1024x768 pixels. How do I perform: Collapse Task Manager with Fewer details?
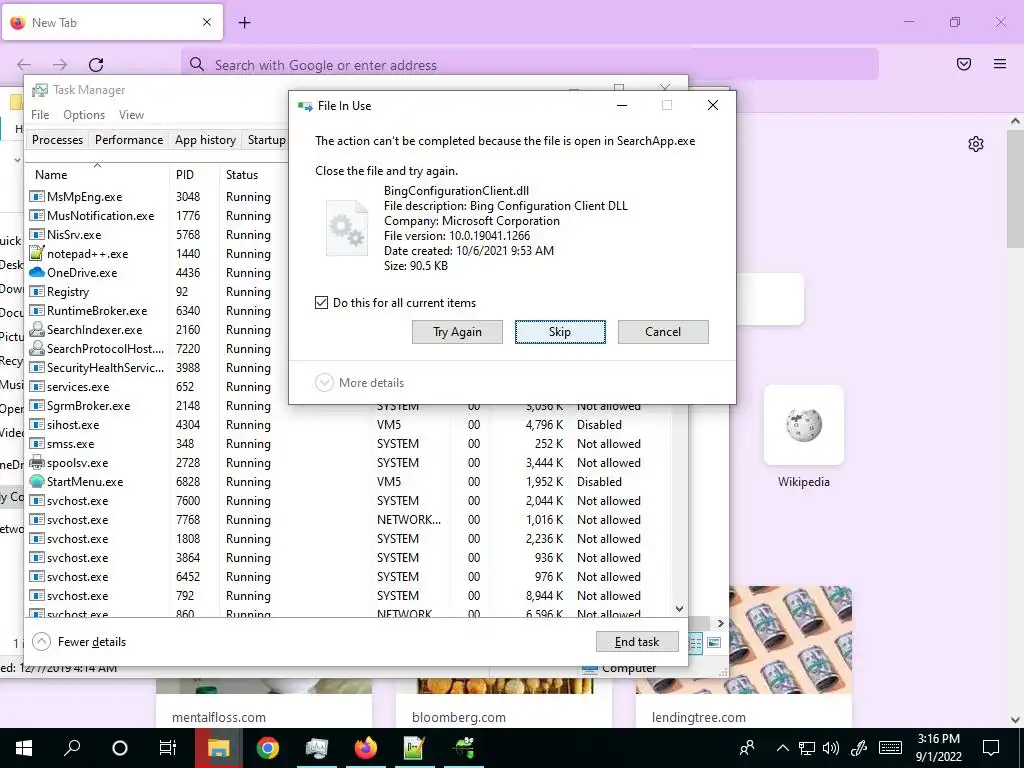pyautogui.click(x=79, y=642)
